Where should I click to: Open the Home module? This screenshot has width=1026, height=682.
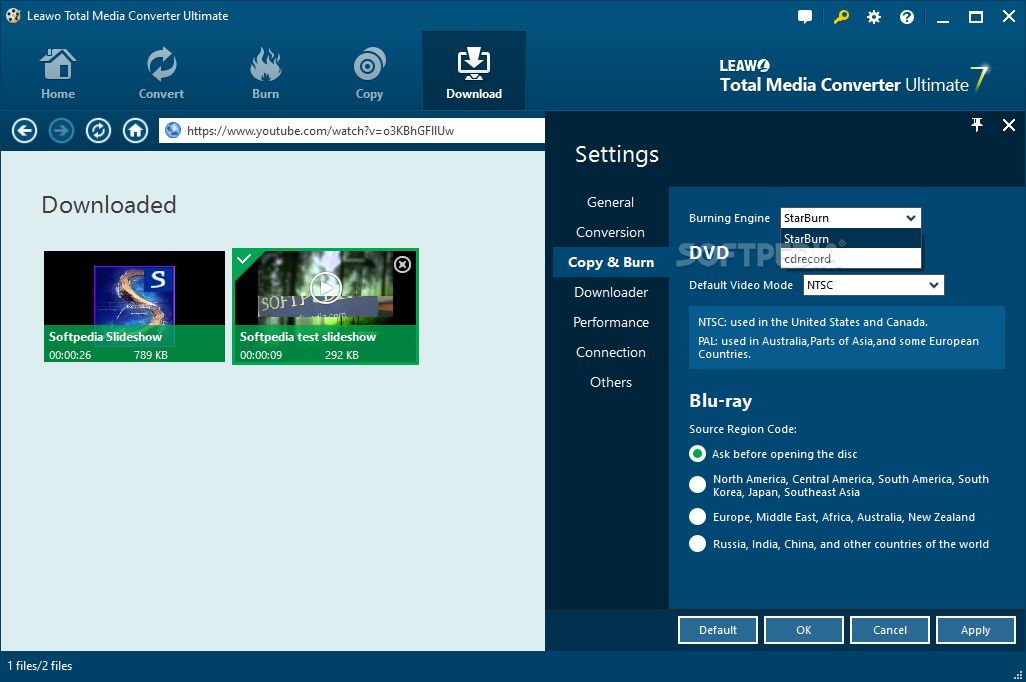pos(58,73)
